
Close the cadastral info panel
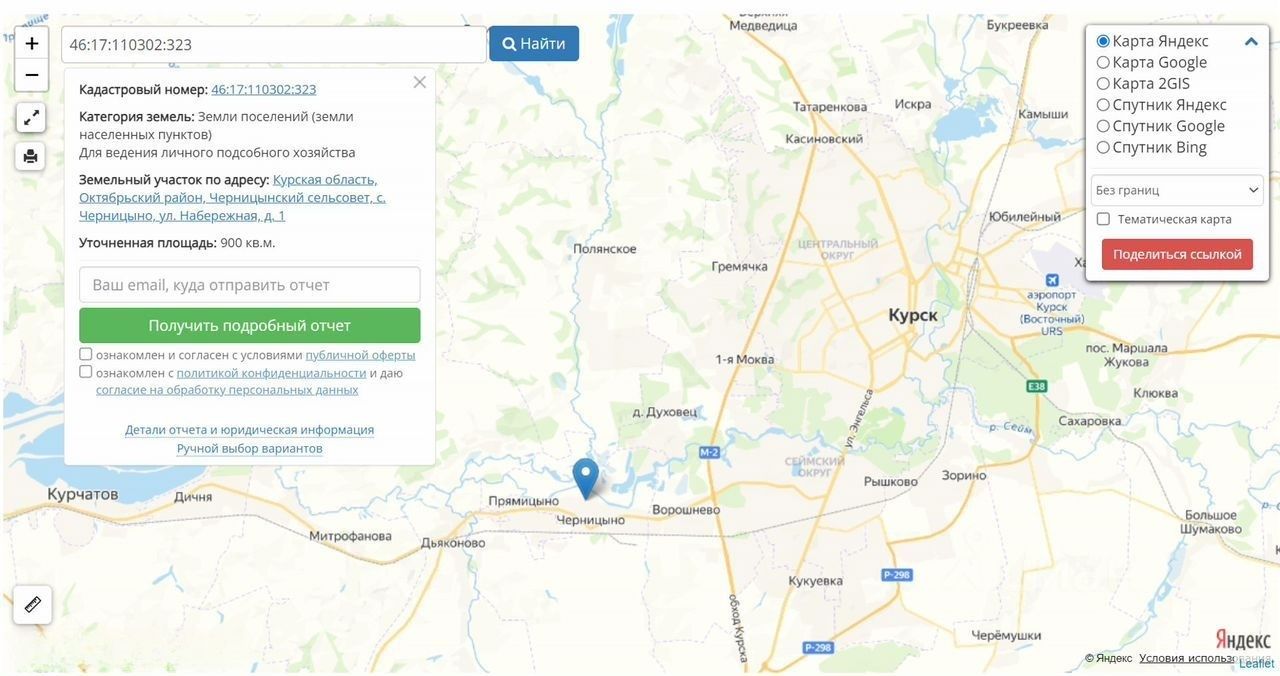tap(420, 82)
